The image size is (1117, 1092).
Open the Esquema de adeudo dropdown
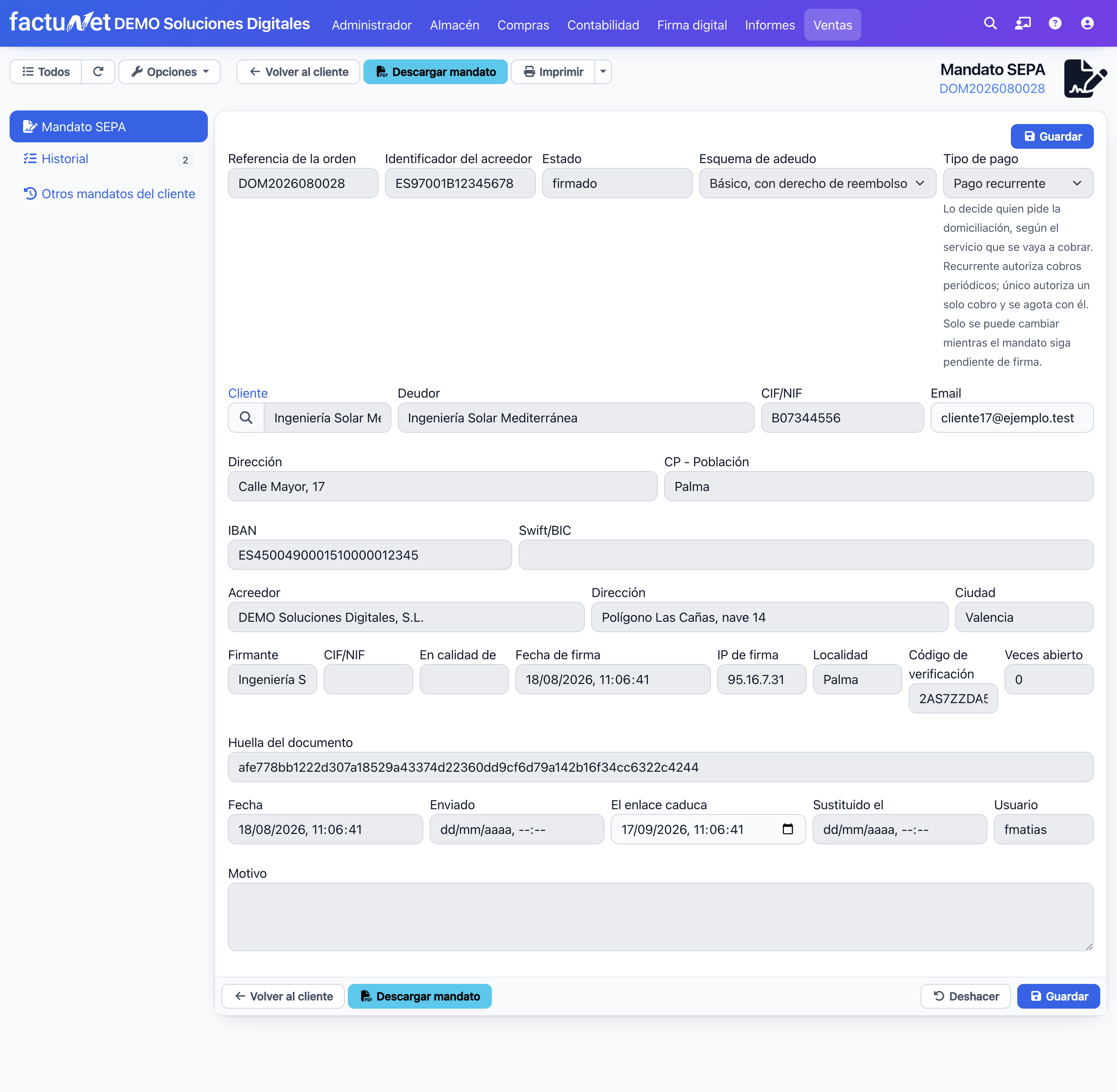[817, 183]
